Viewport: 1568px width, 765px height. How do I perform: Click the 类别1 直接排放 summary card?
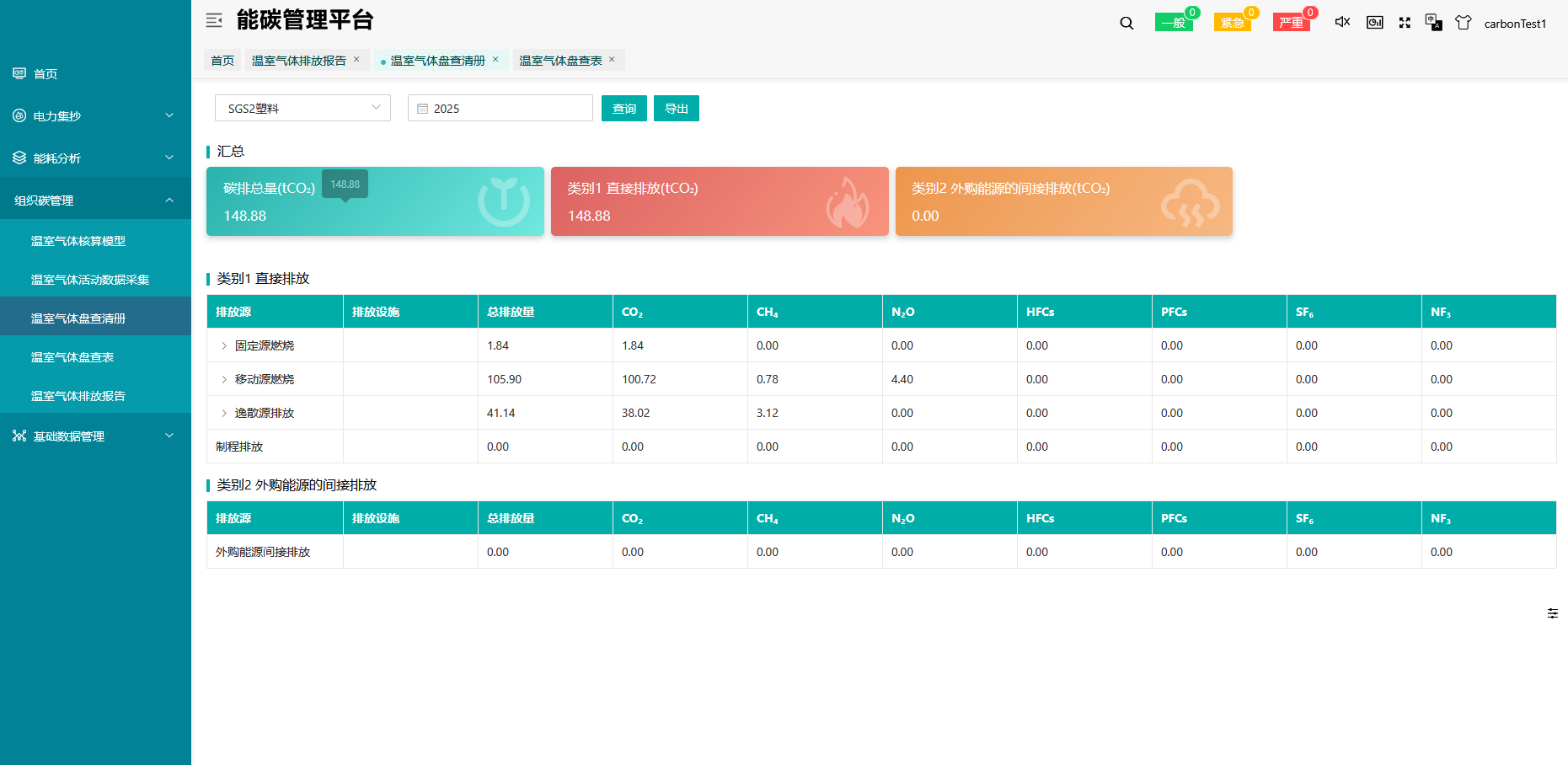720,201
